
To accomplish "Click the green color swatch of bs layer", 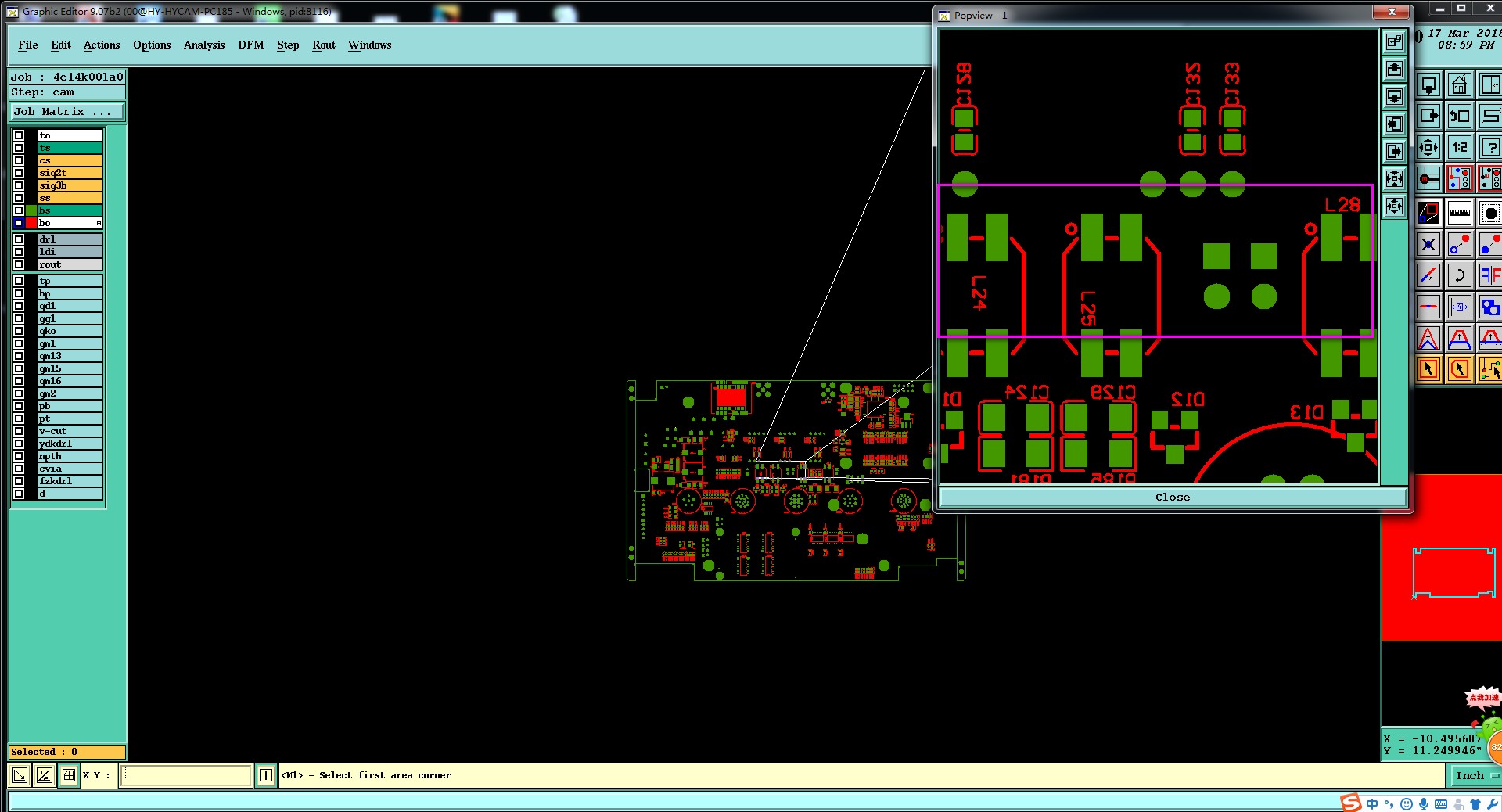I will click(x=31, y=210).
